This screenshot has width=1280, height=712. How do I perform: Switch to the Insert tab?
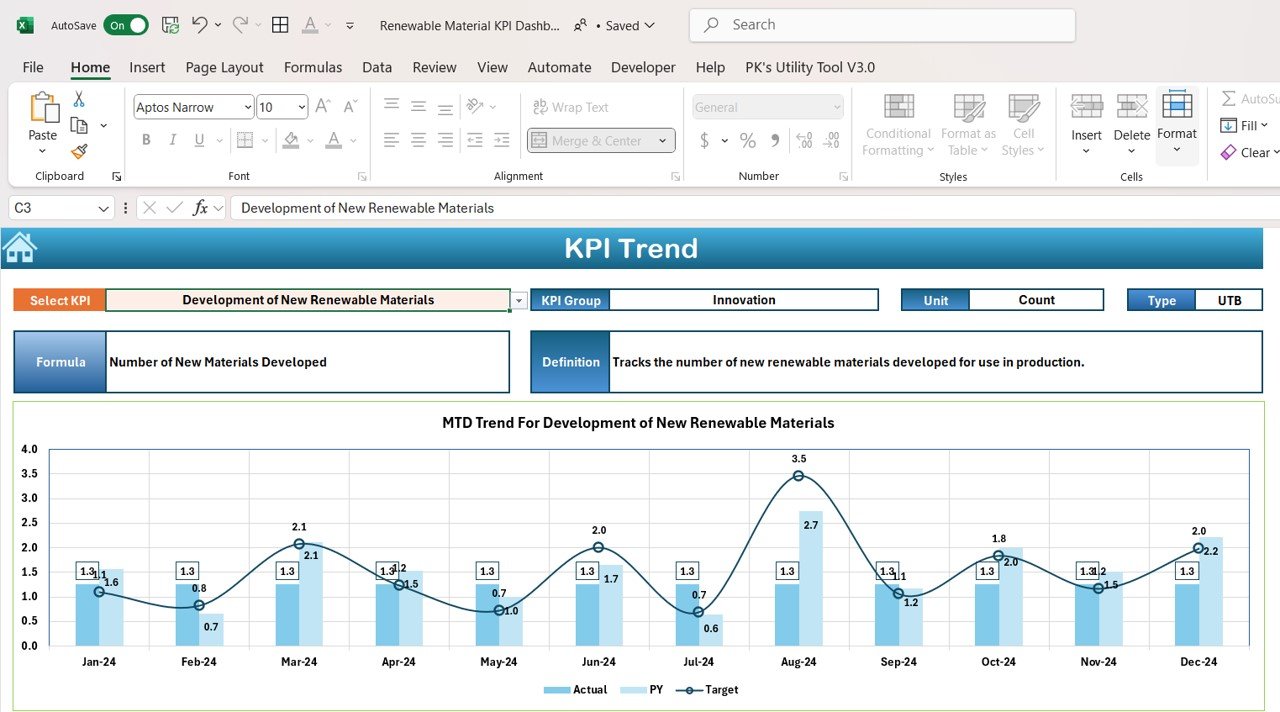pyautogui.click(x=147, y=67)
